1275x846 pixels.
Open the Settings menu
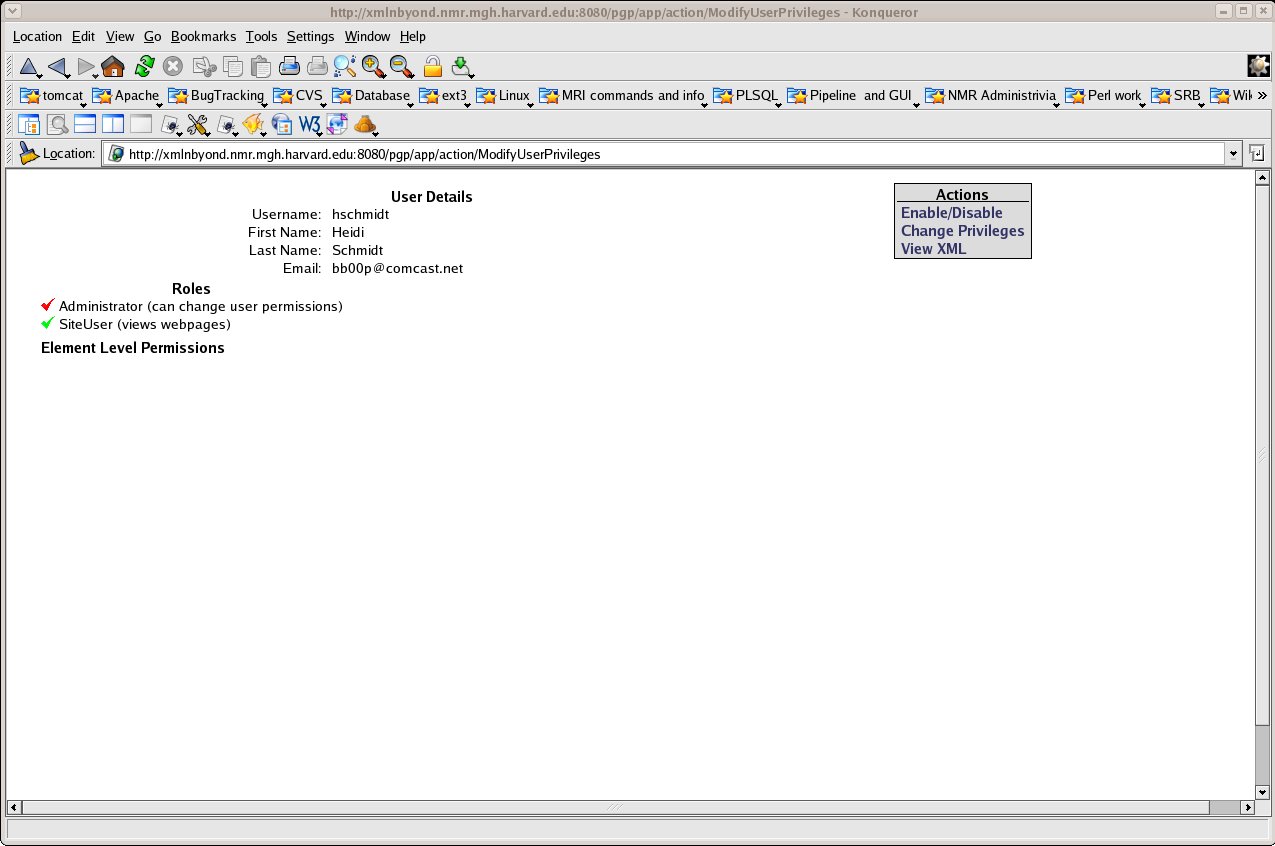[310, 36]
